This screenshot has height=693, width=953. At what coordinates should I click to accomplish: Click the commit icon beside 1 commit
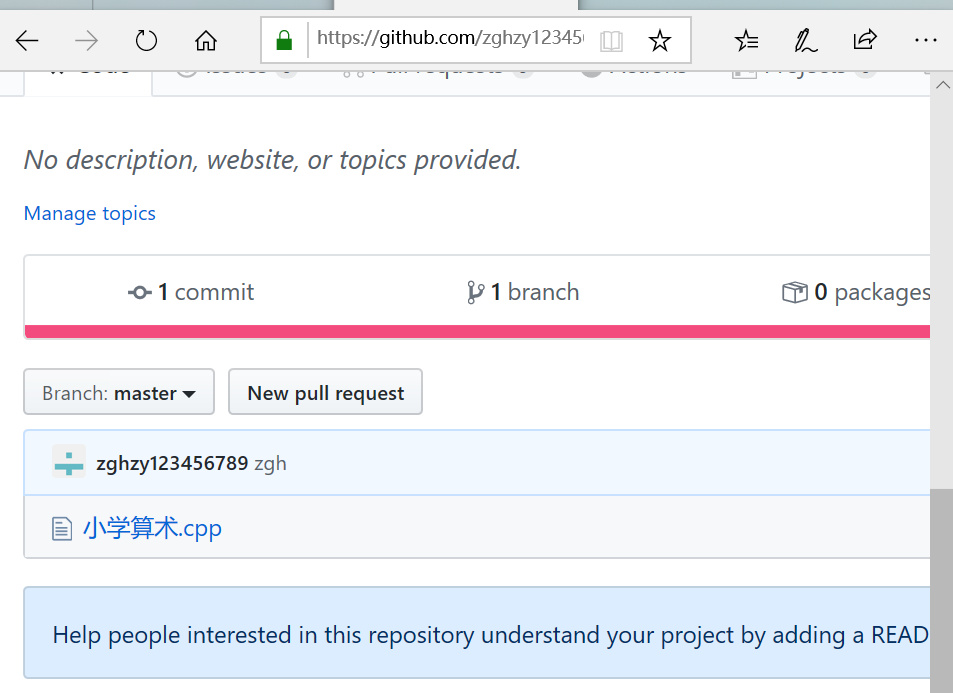click(140, 293)
